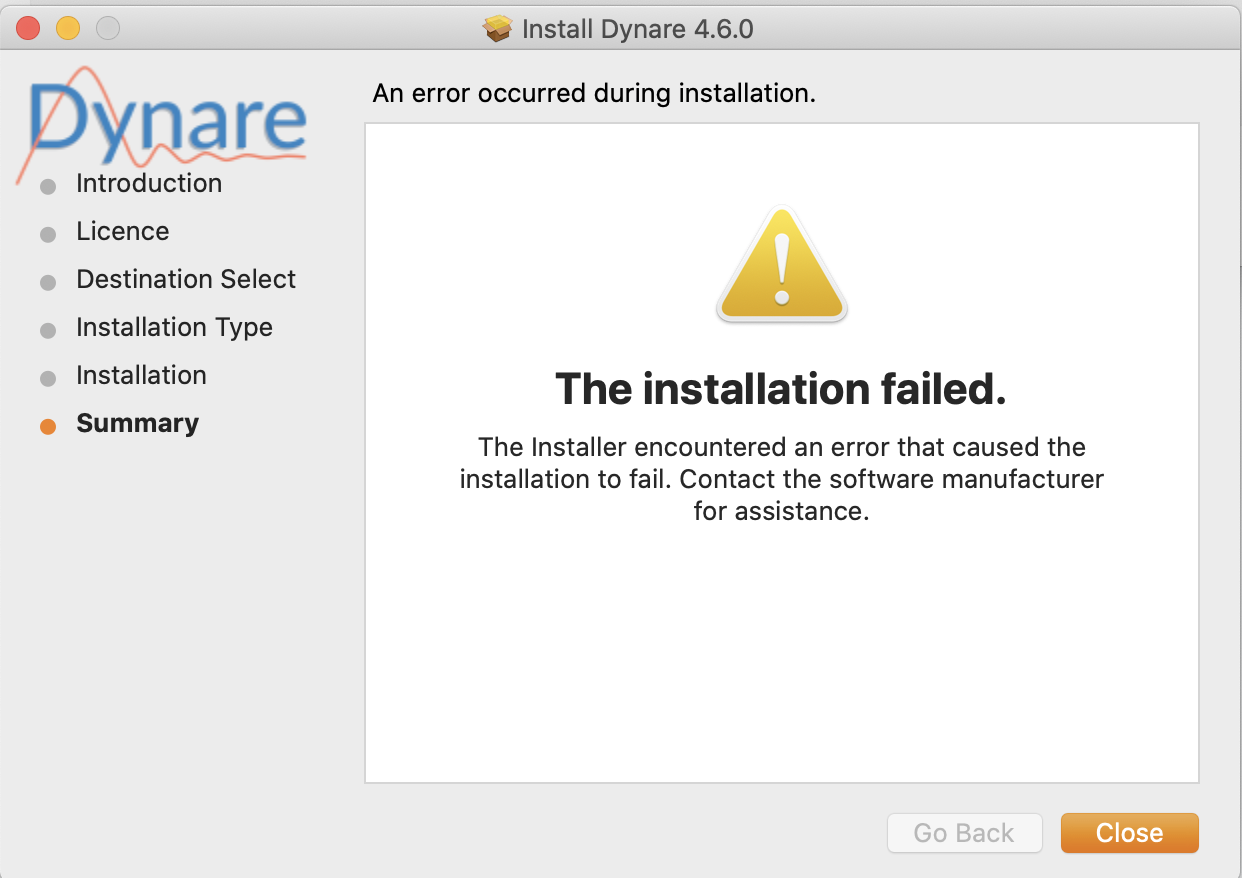Click "The installation failed." heading
Screen dimensions: 1242x878
(x=781, y=389)
